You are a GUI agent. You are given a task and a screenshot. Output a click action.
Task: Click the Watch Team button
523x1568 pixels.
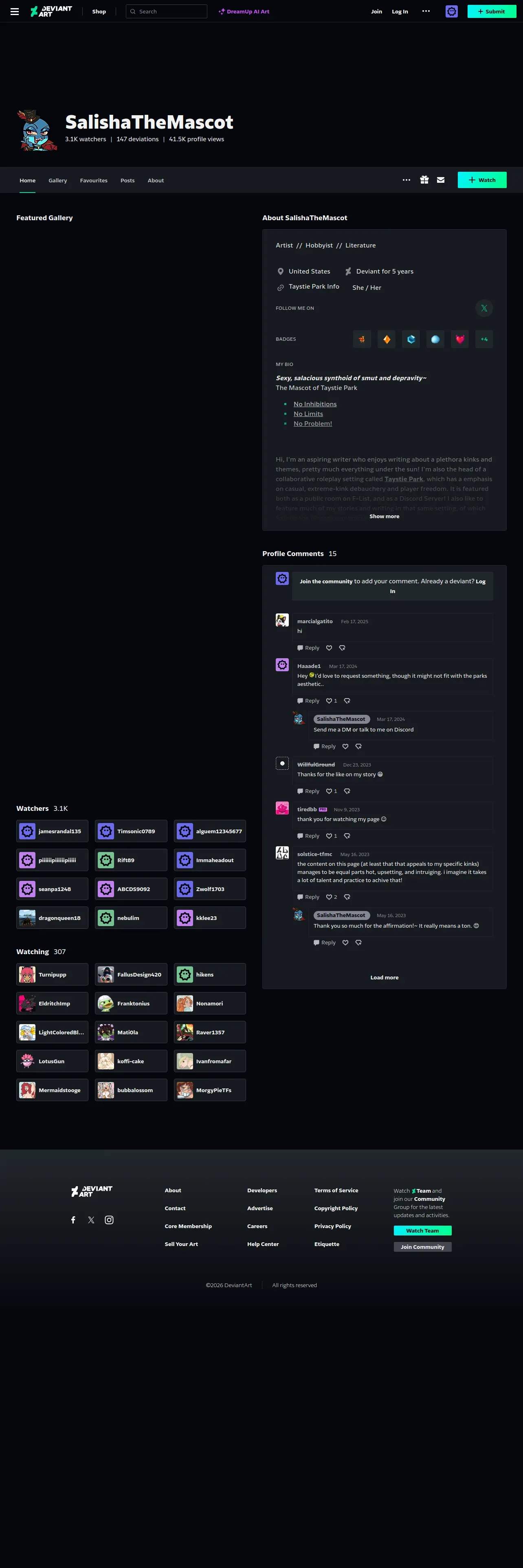click(422, 1230)
